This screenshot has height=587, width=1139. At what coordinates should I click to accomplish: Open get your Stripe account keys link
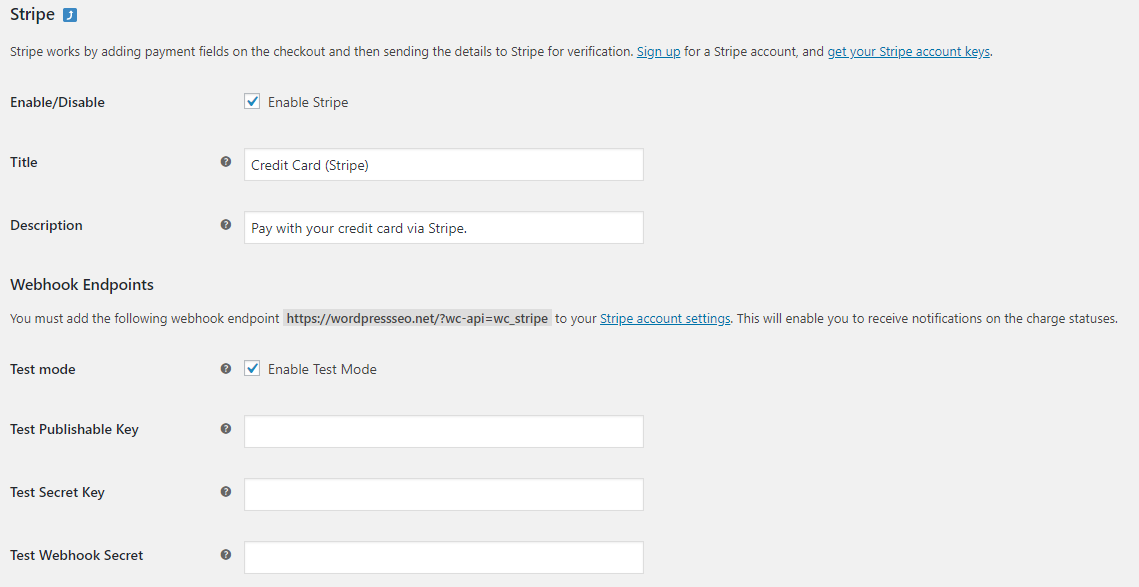pos(909,52)
